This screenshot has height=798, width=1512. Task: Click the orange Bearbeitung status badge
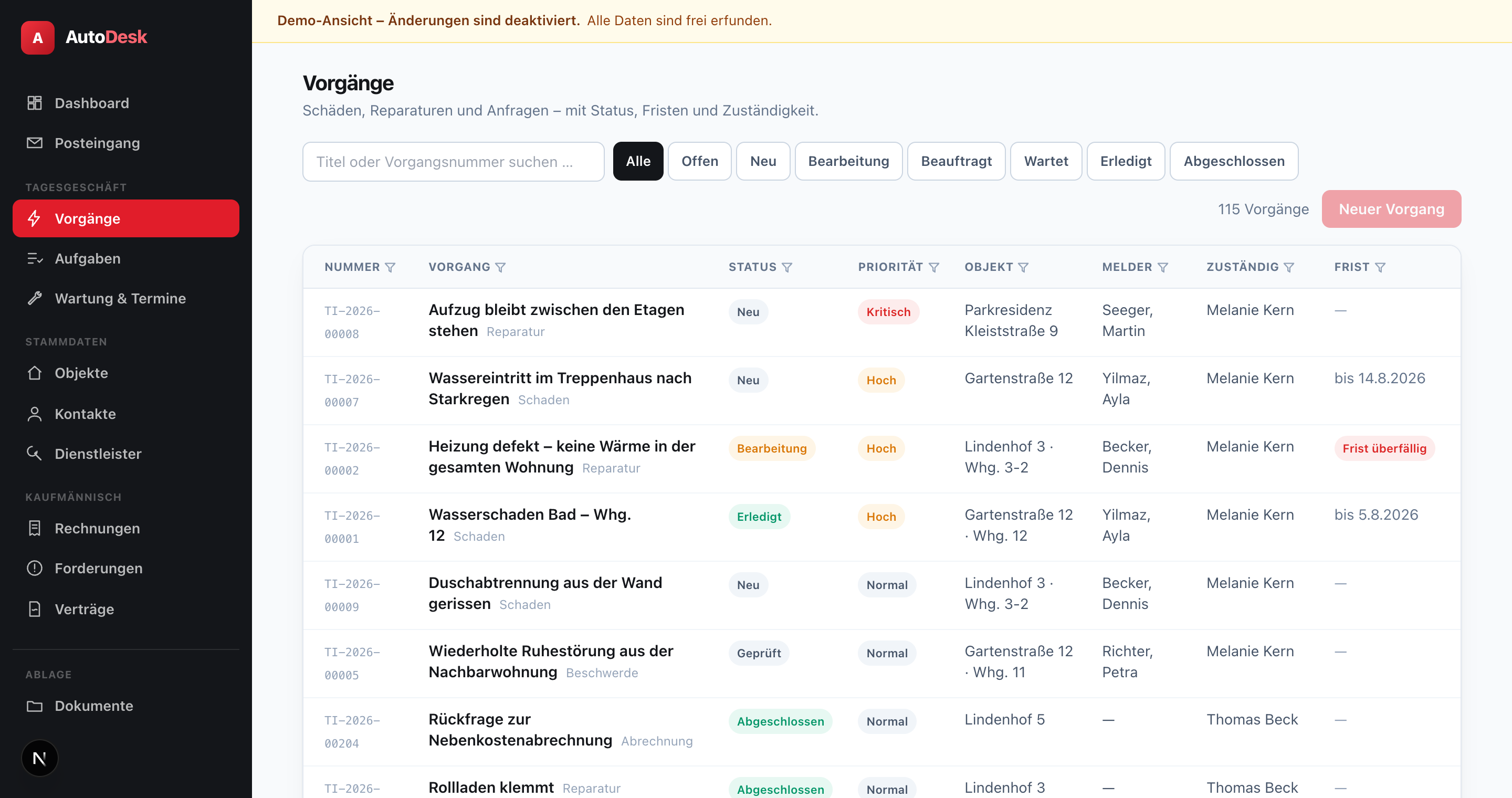click(771, 448)
